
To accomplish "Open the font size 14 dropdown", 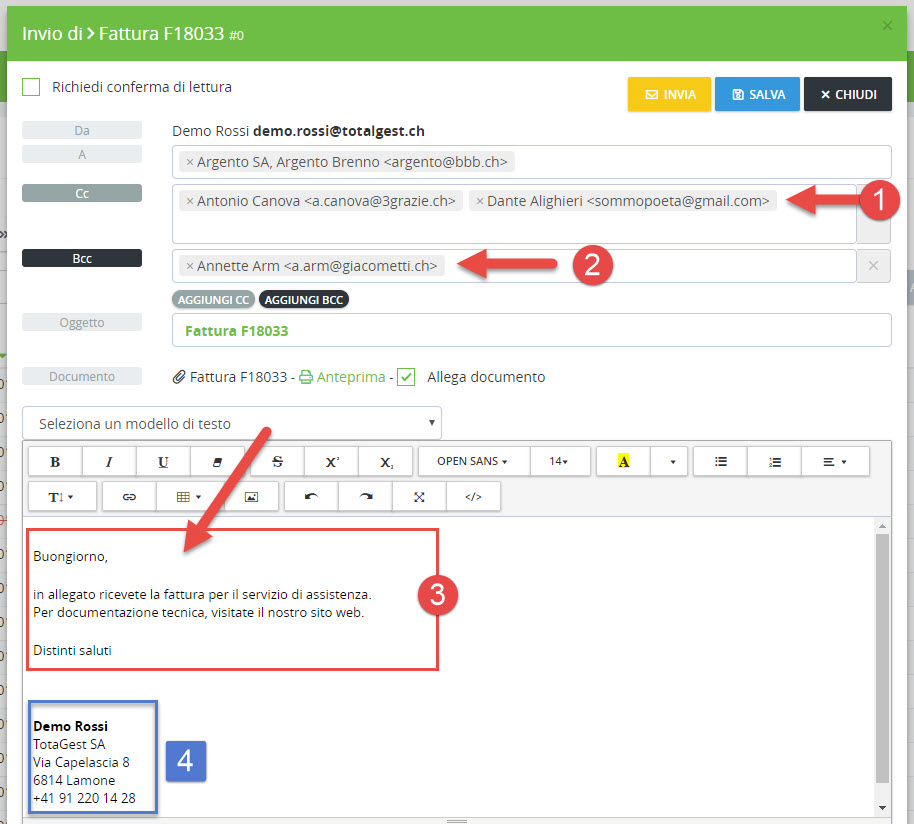I will (x=557, y=462).
